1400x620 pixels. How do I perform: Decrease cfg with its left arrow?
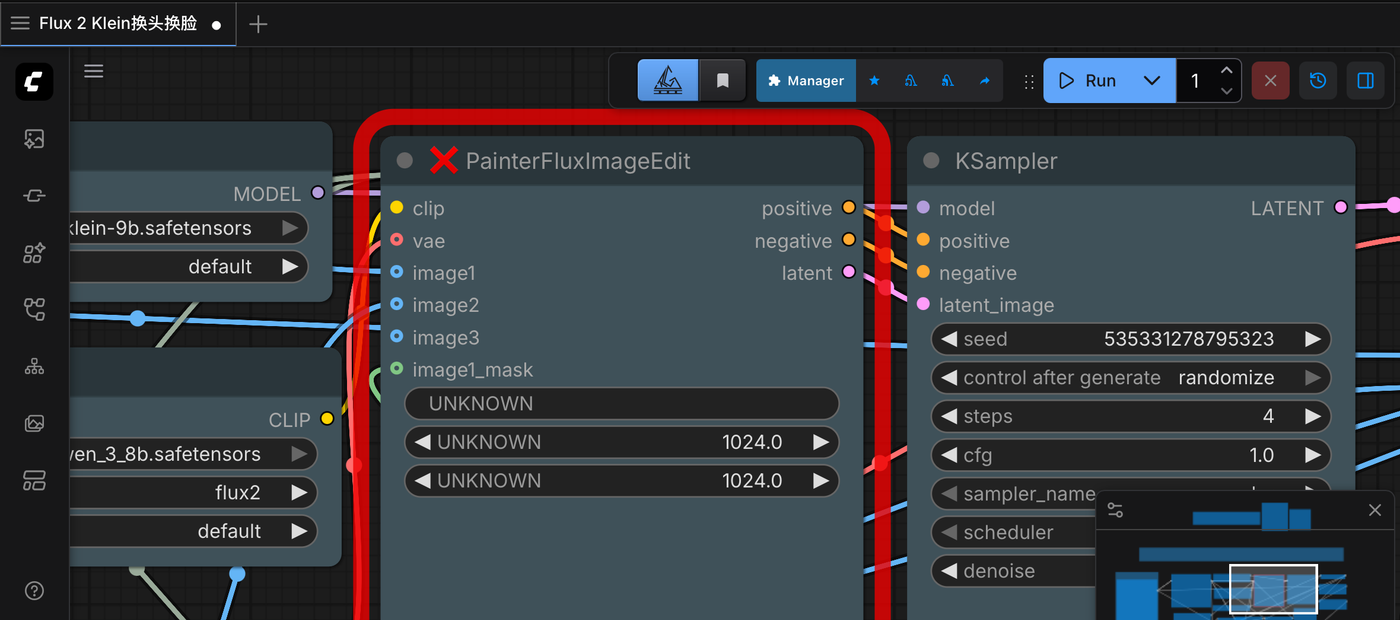click(x=948, y=455)
